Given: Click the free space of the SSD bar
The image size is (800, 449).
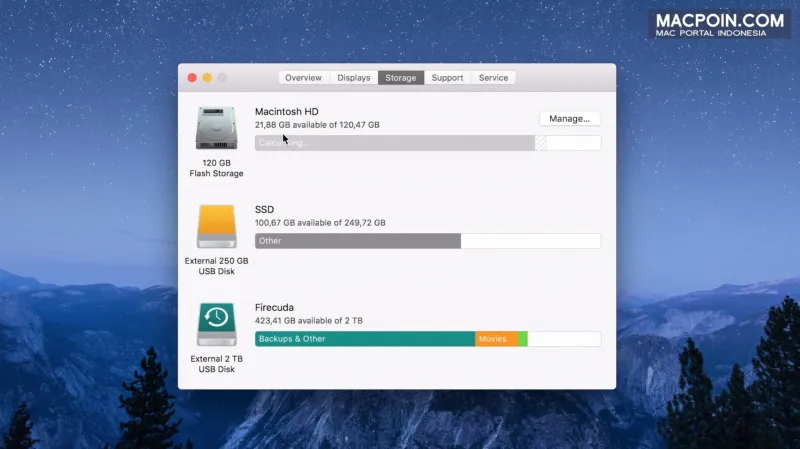Looking at the screenshot, I should pos(531,241).
